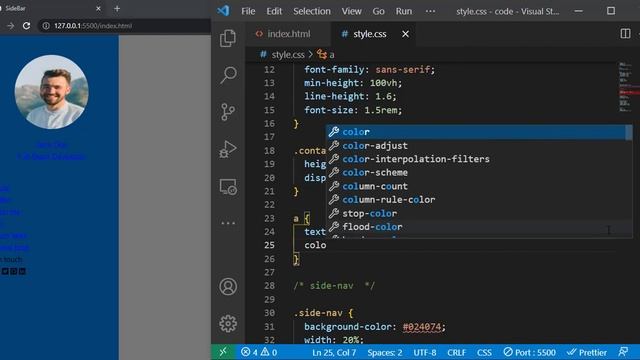Click the VS Code logo icon
The width and height of the screenshot is (640, 360).
223,11
